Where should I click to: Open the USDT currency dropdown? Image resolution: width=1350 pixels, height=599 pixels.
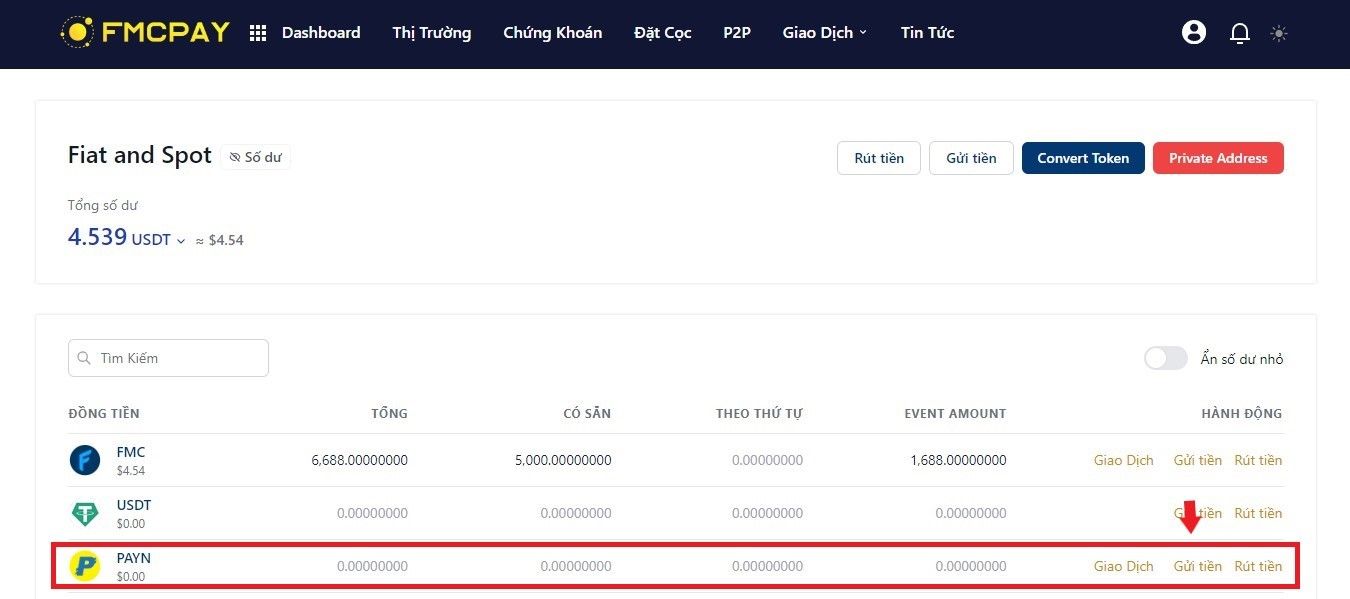point(158,240)
